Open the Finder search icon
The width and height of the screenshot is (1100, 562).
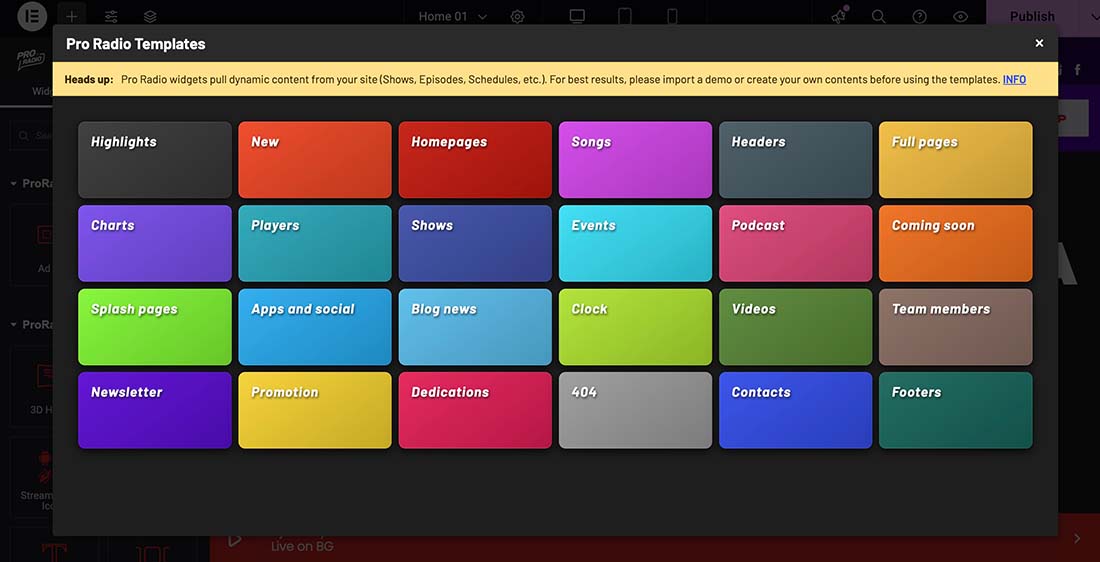click(x=878, y=16)
